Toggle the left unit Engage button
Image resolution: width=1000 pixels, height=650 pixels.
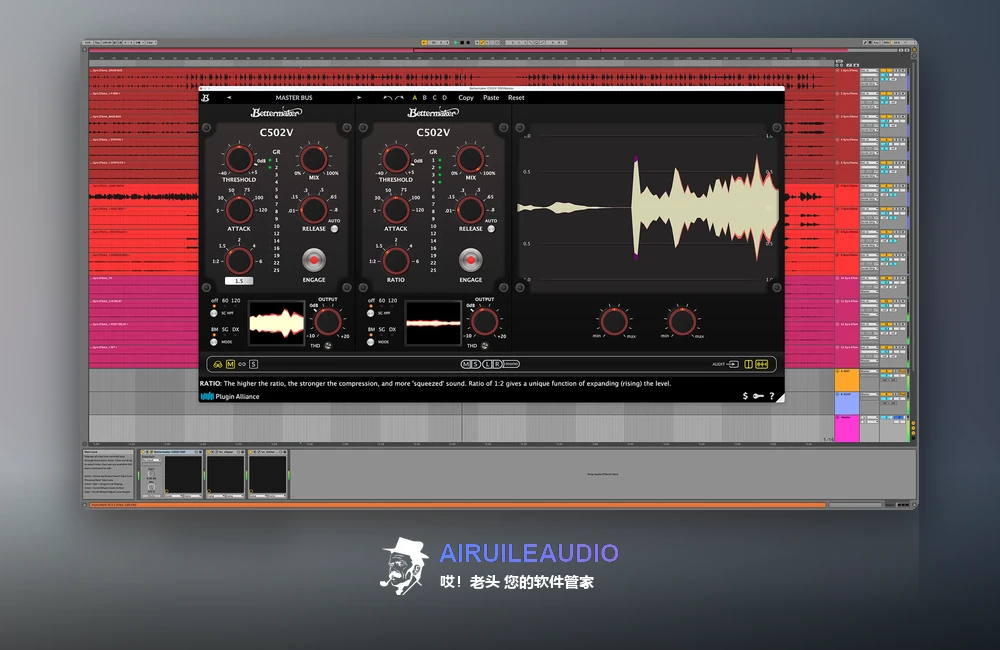[x=314, y=260]
